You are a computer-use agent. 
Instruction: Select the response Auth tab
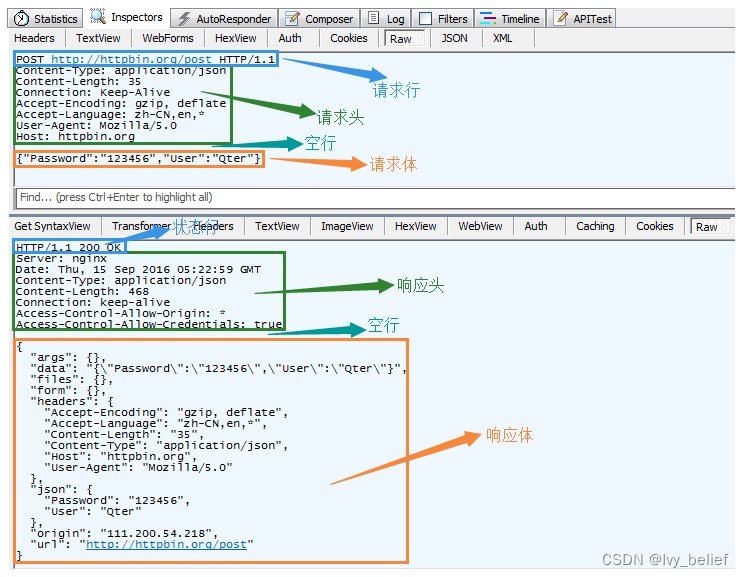pyautogui.click(x=536, y=226)
